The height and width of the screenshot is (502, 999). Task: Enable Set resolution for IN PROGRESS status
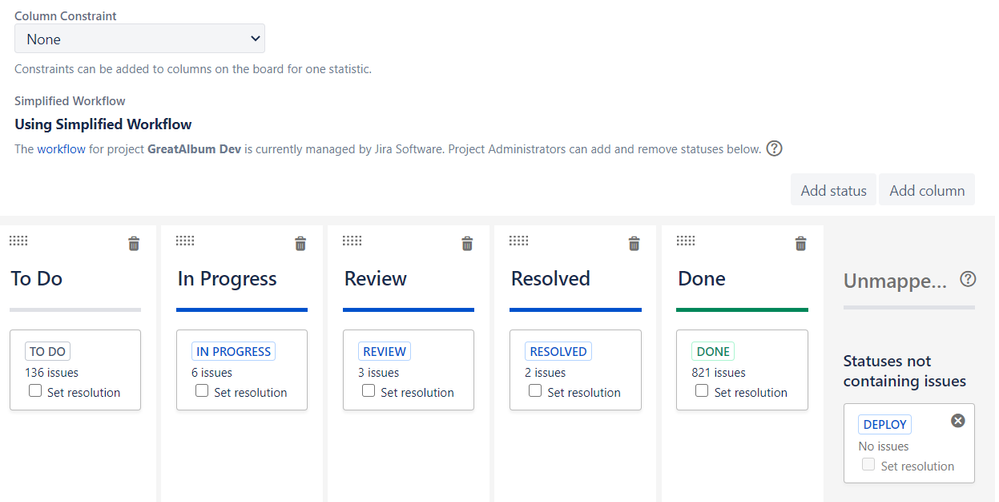202,391
